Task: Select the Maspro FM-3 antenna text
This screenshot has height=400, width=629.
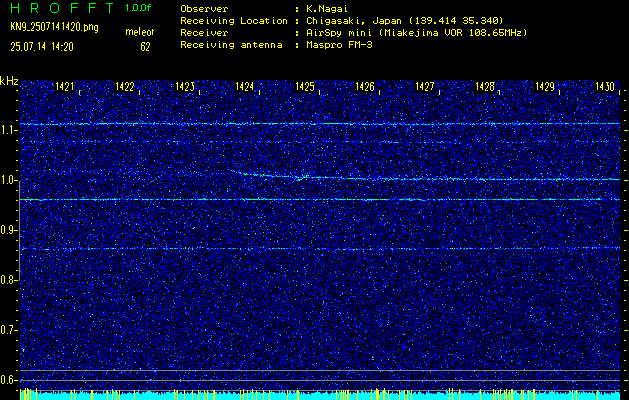Action: coord(339,45)
